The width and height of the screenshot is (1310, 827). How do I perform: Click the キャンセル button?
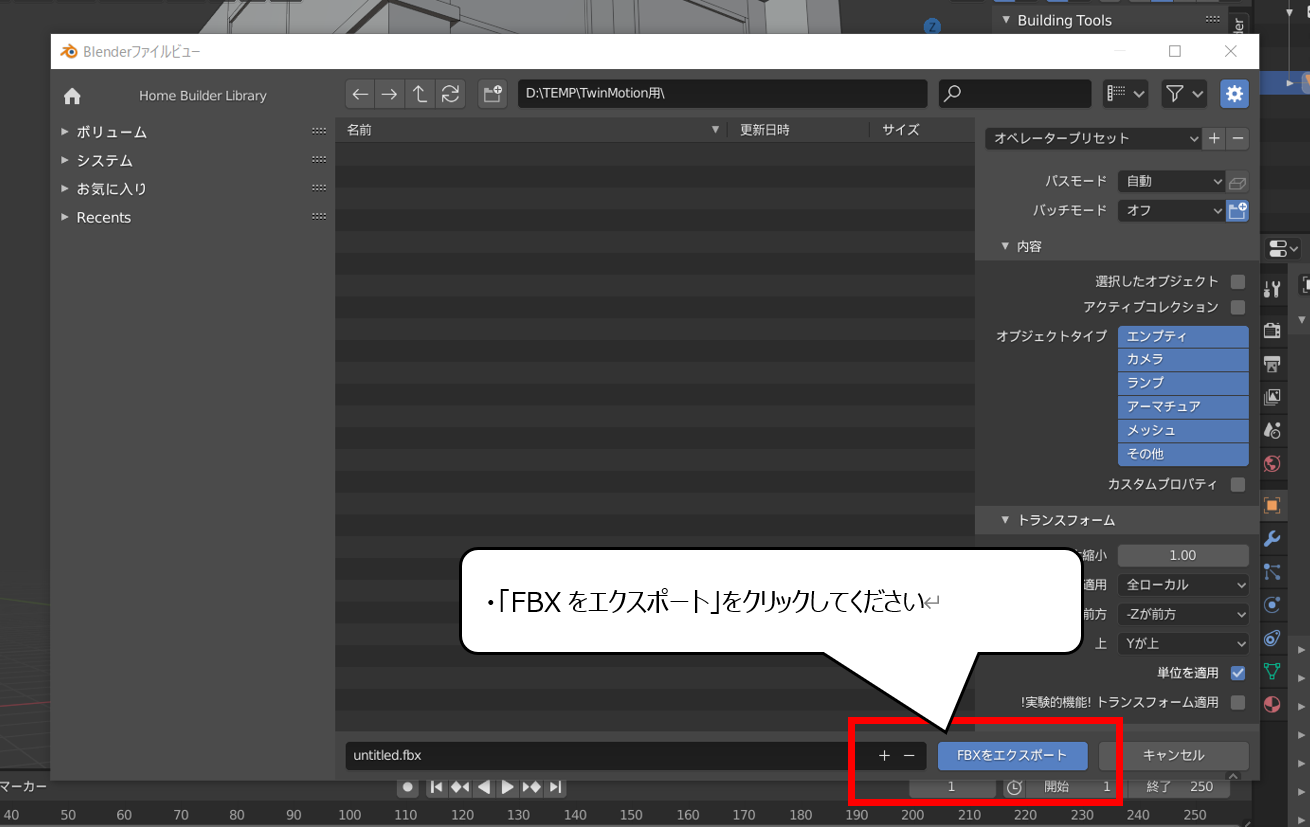(x=1174, y=756)
